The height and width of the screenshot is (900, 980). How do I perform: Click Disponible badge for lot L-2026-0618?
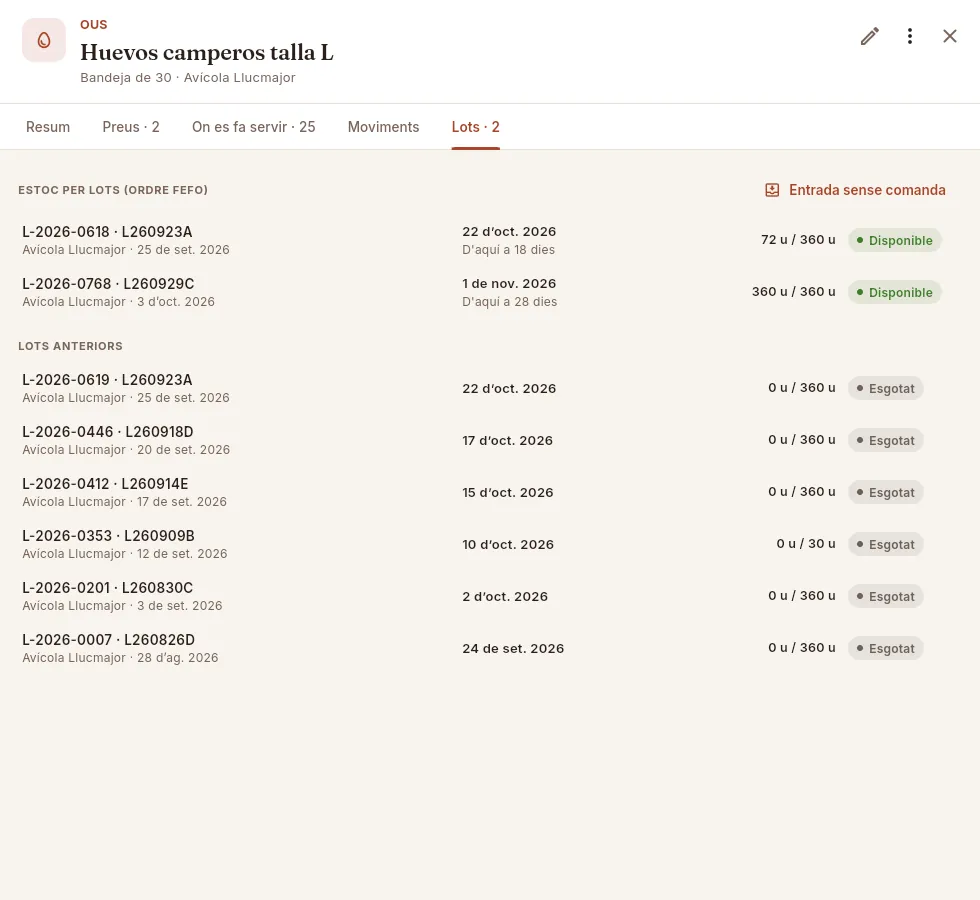tap(894, 241)
